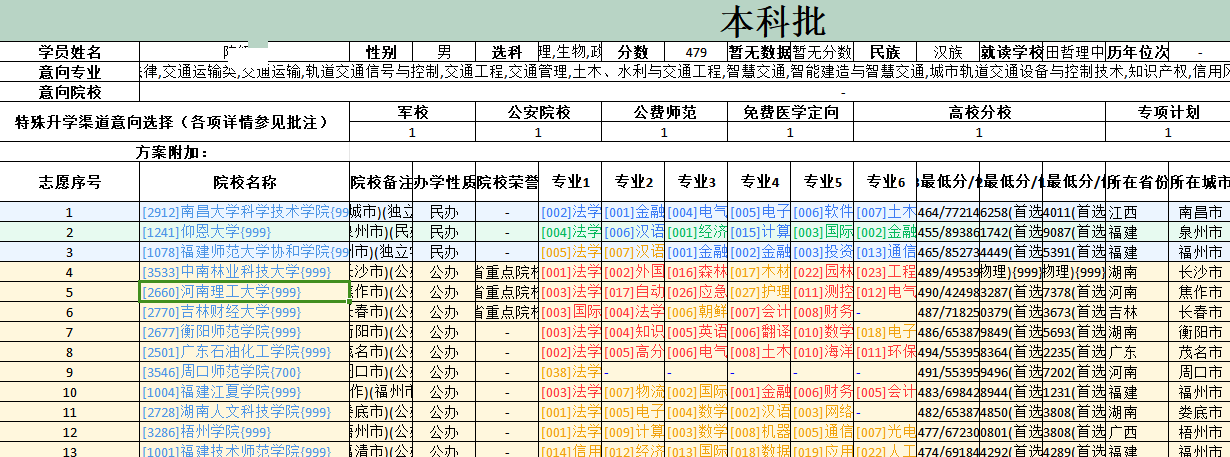Select the 周口市 city cell
Viewport: 1230px width, 457px height.
pos(1199,372)
